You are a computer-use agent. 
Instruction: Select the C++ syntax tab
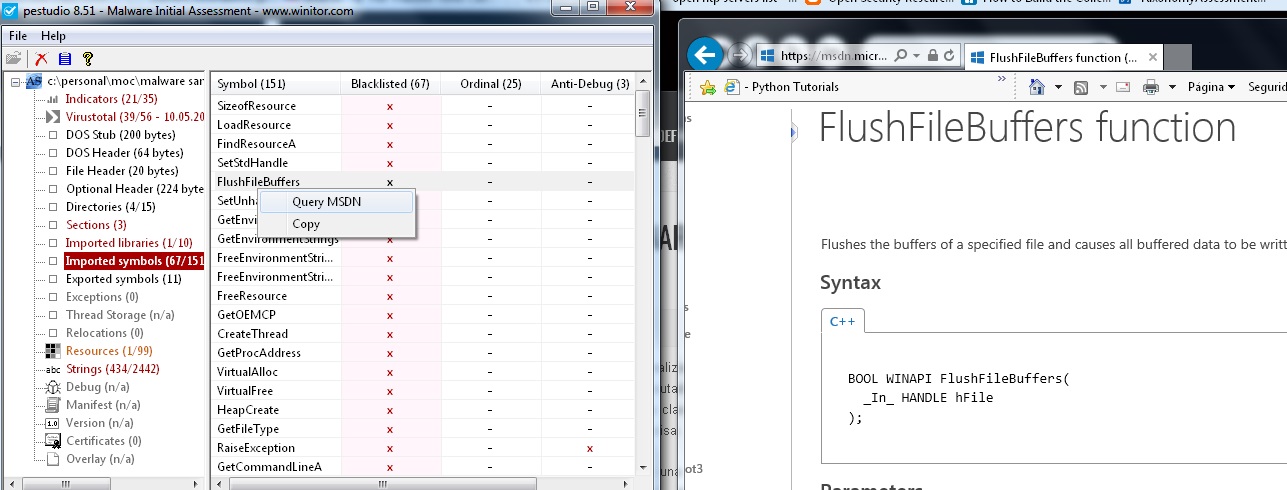[842, 321]
